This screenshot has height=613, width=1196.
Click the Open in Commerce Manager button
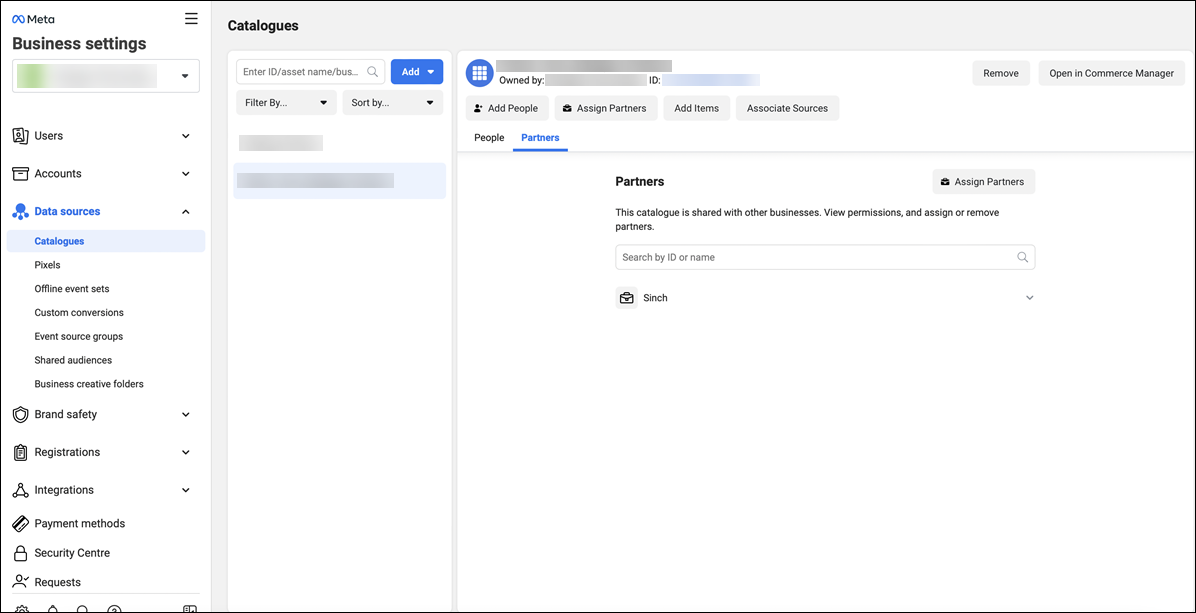[1111, 72]
